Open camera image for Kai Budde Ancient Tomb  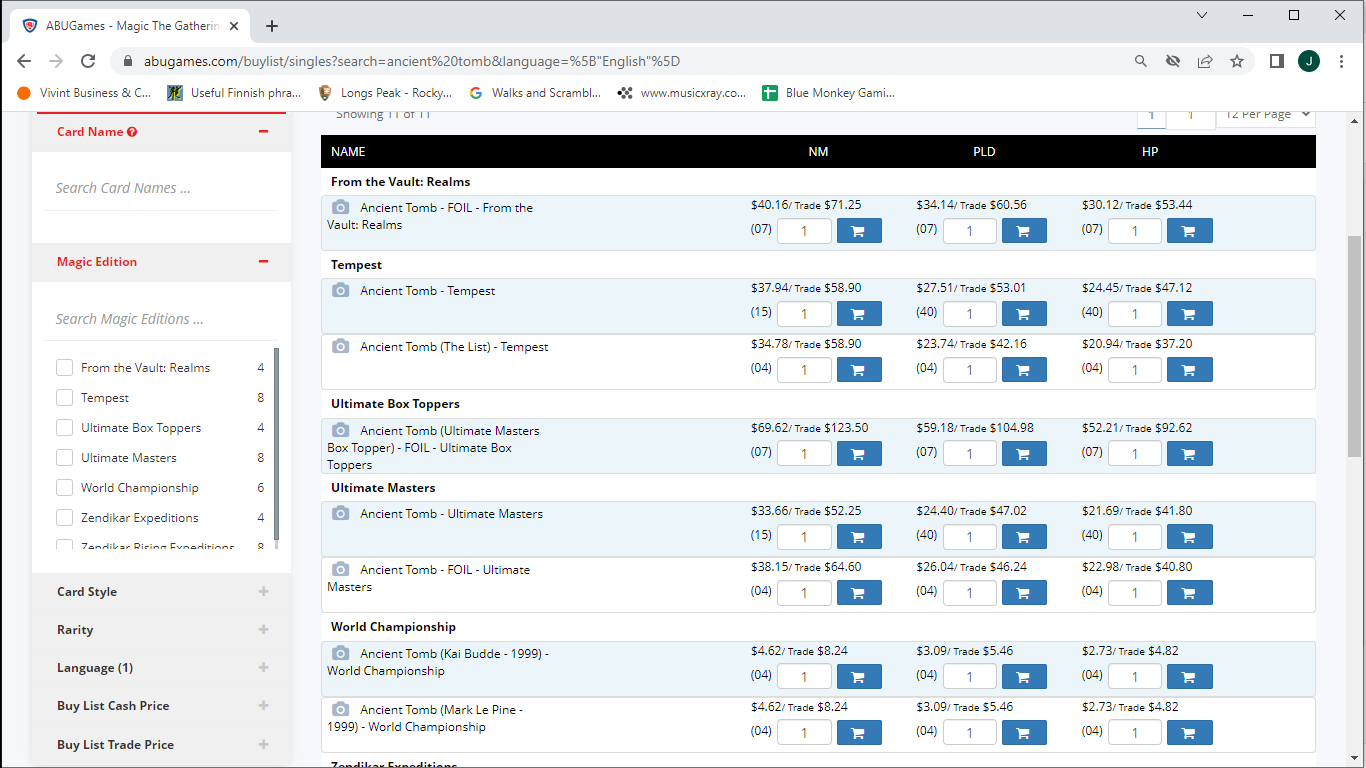341,653
